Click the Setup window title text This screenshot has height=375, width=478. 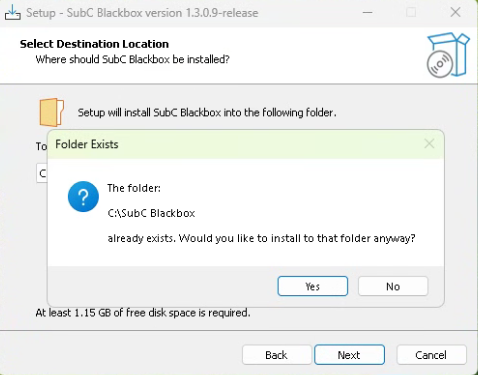[142, 13]
